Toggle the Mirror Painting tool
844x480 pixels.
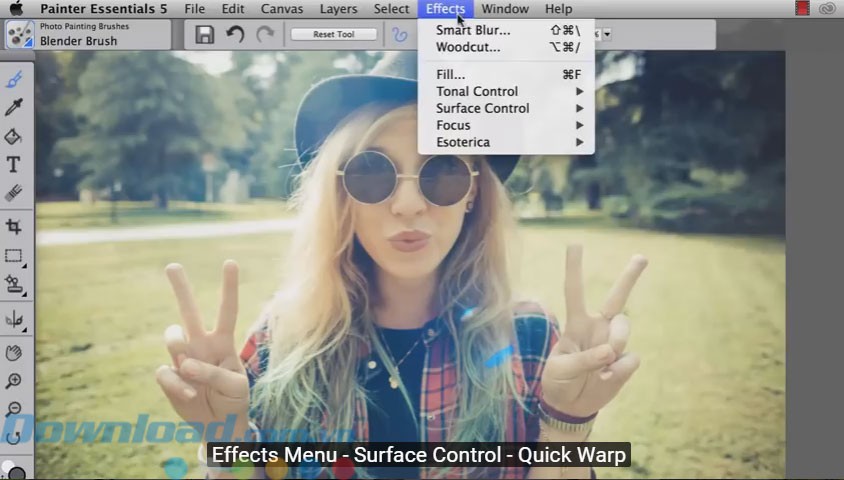click(x=14, y=319)
